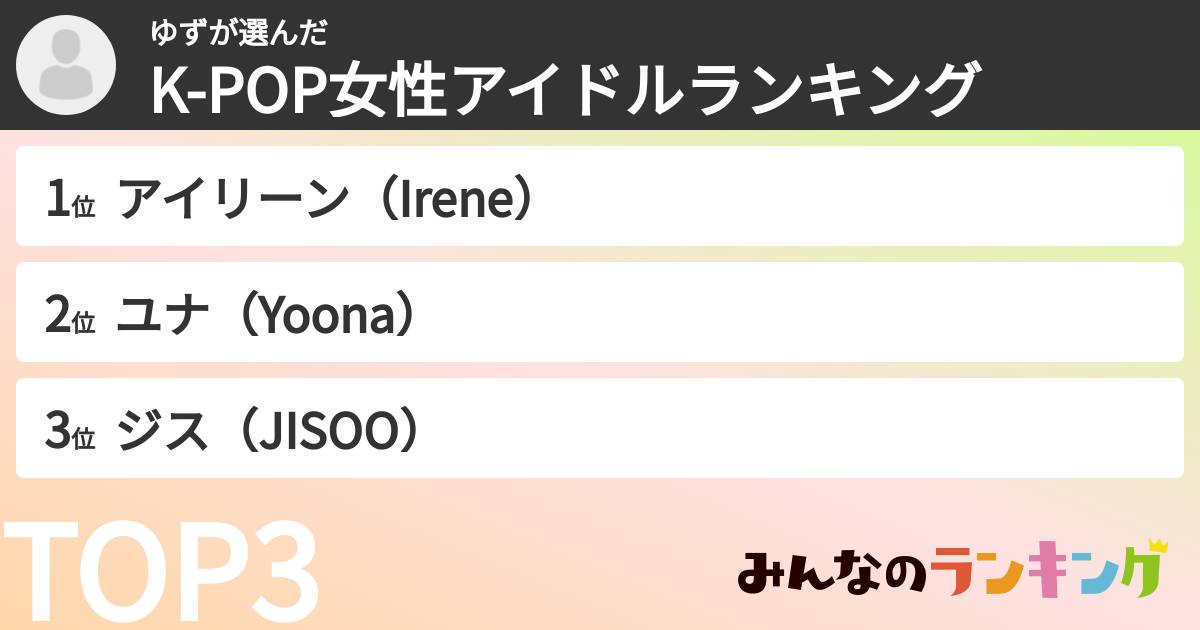Click empty space in the second-place row
Image resolution: width=1200 pixels, height=630 pixels.
point(800,313)
